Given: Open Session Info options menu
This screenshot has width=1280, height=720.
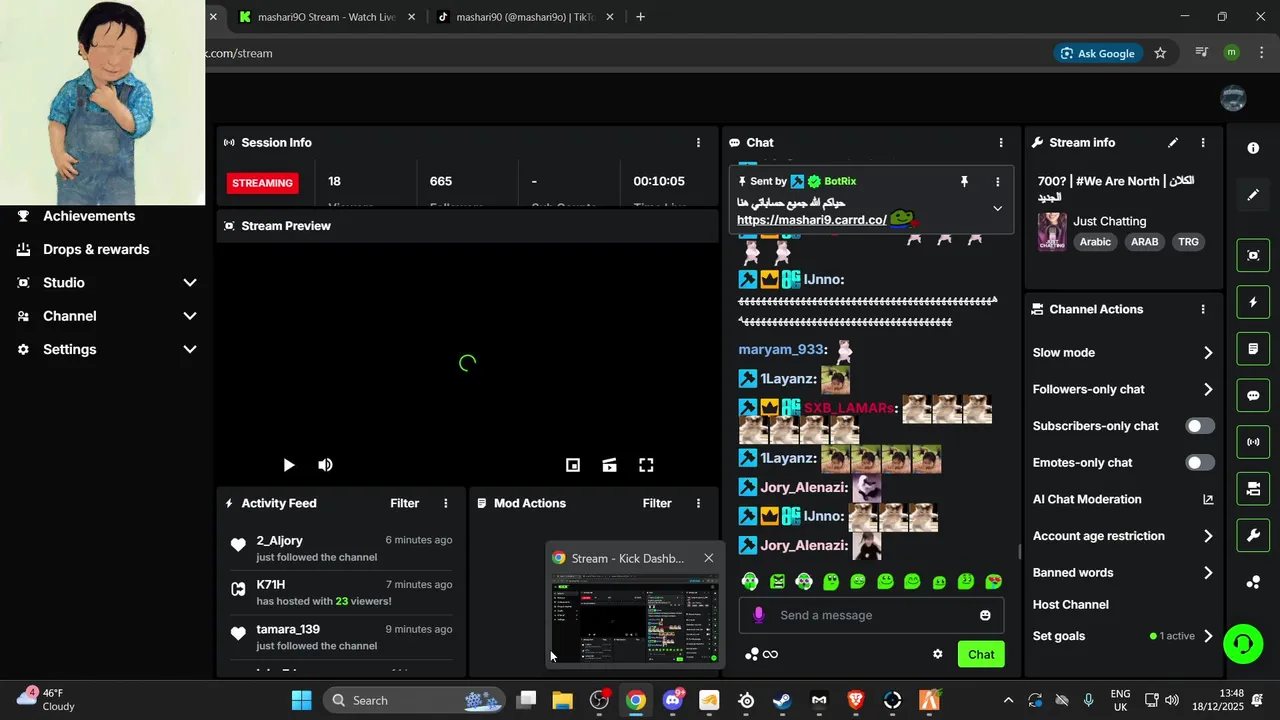Looking at the screenshot, I should click(698, 143).
